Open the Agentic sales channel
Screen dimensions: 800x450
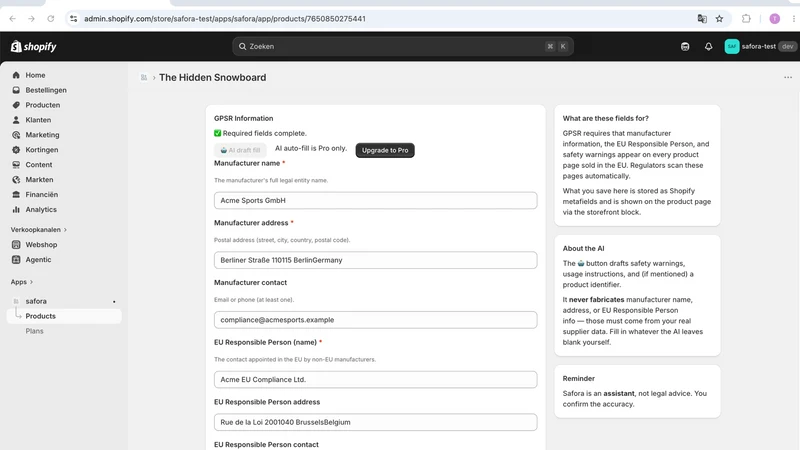point(38,259)
